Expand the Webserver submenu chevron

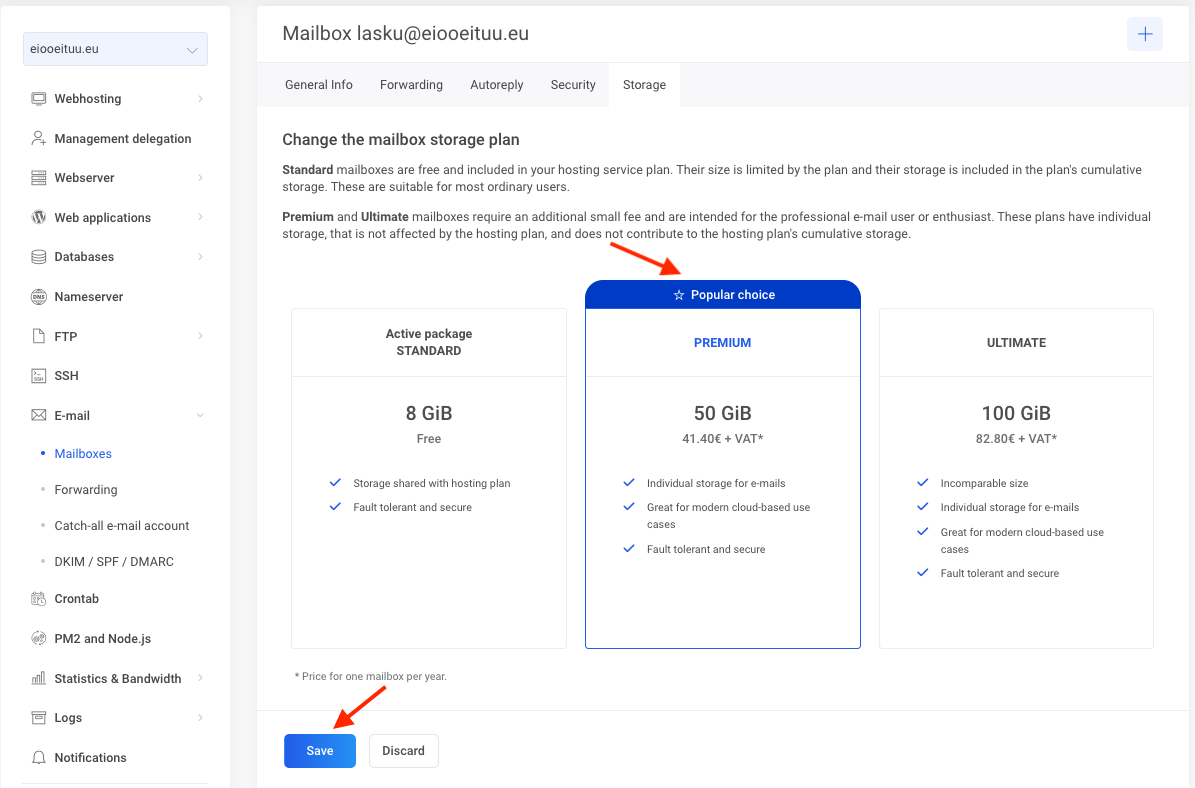pos(200,178)
